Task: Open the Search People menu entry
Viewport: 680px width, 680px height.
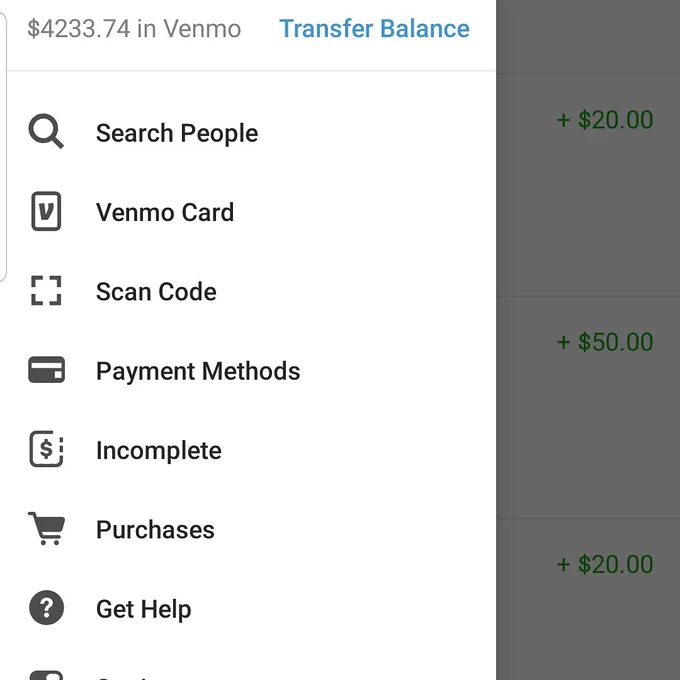Action: 248,132
